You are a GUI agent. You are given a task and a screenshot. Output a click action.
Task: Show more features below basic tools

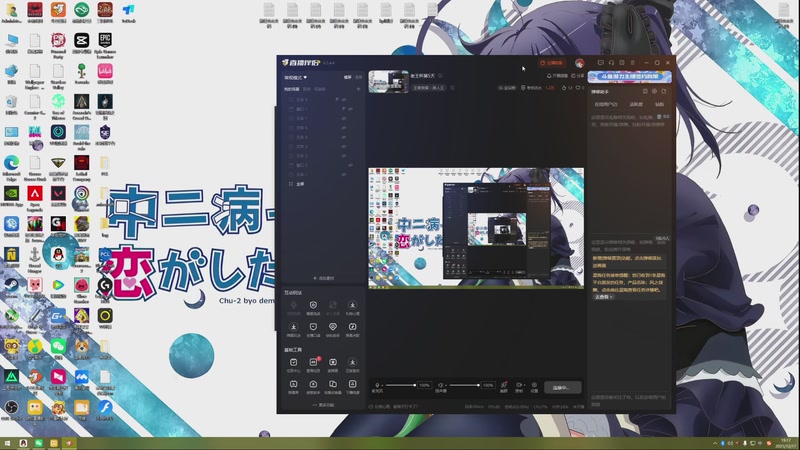click(323, 405)
